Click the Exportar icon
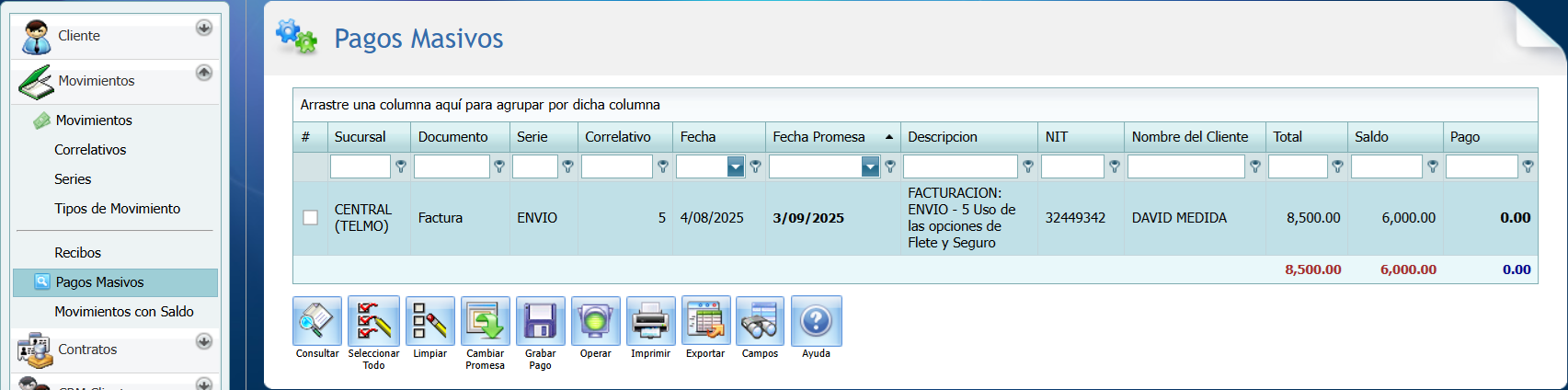1568x390 pixels. pyautogui.click(x=705, y=321)
